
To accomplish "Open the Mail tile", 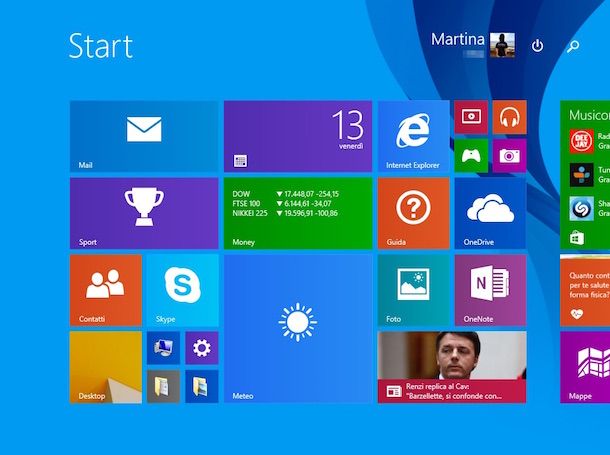I will coord(144,136).
